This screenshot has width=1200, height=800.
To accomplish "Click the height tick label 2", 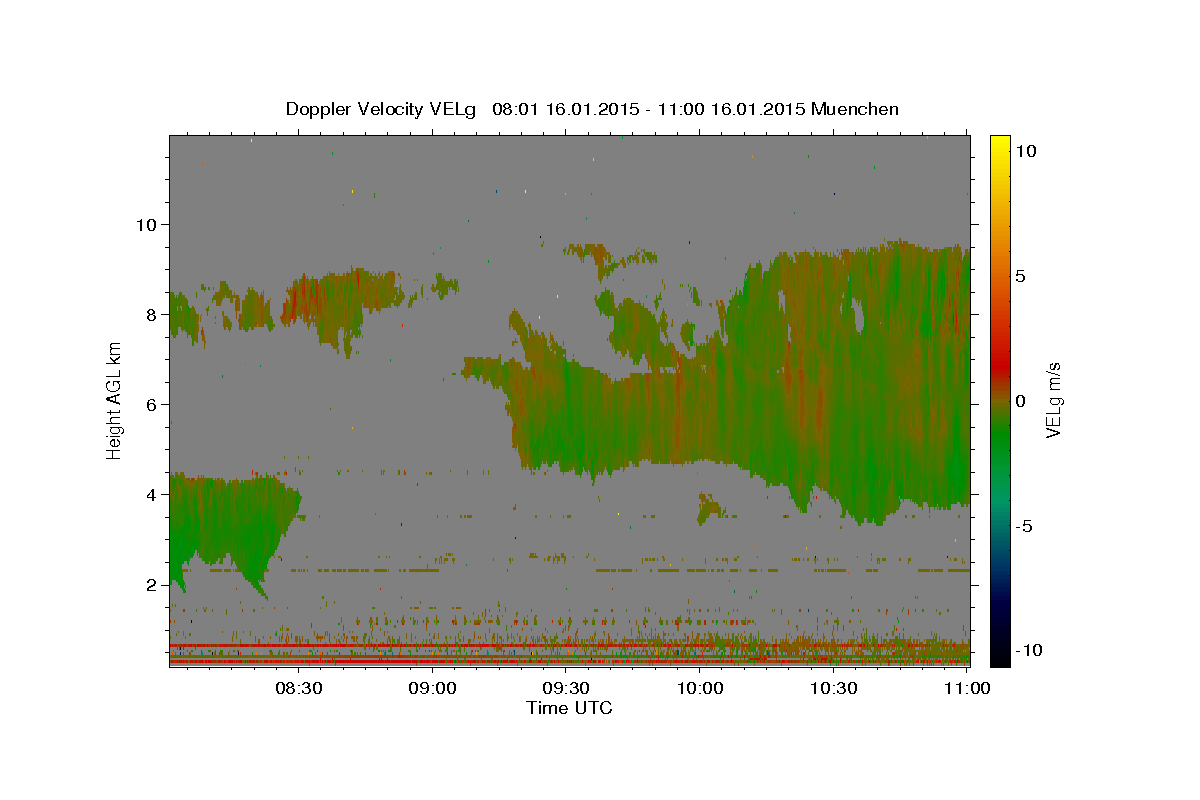I will [x=150, y=585].
